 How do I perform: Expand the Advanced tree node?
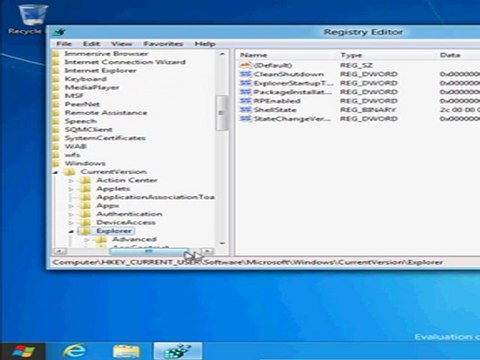(87, 240)
